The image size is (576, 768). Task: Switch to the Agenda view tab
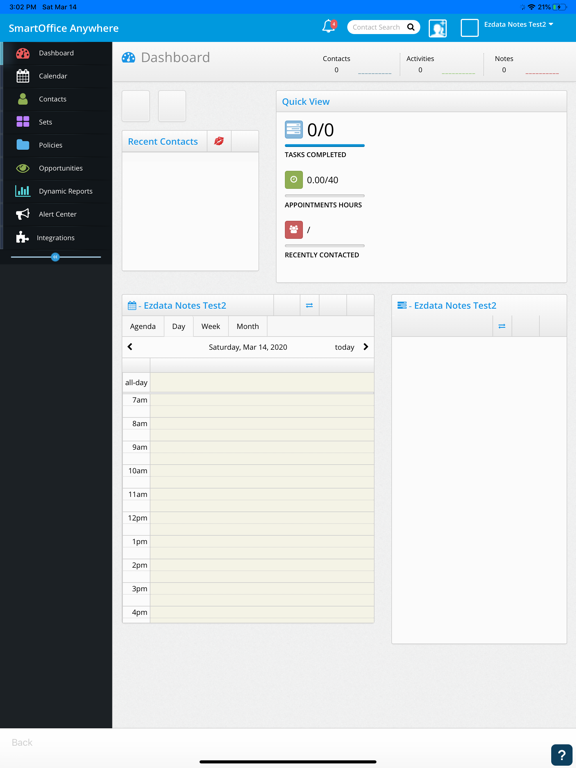point(143,326)
